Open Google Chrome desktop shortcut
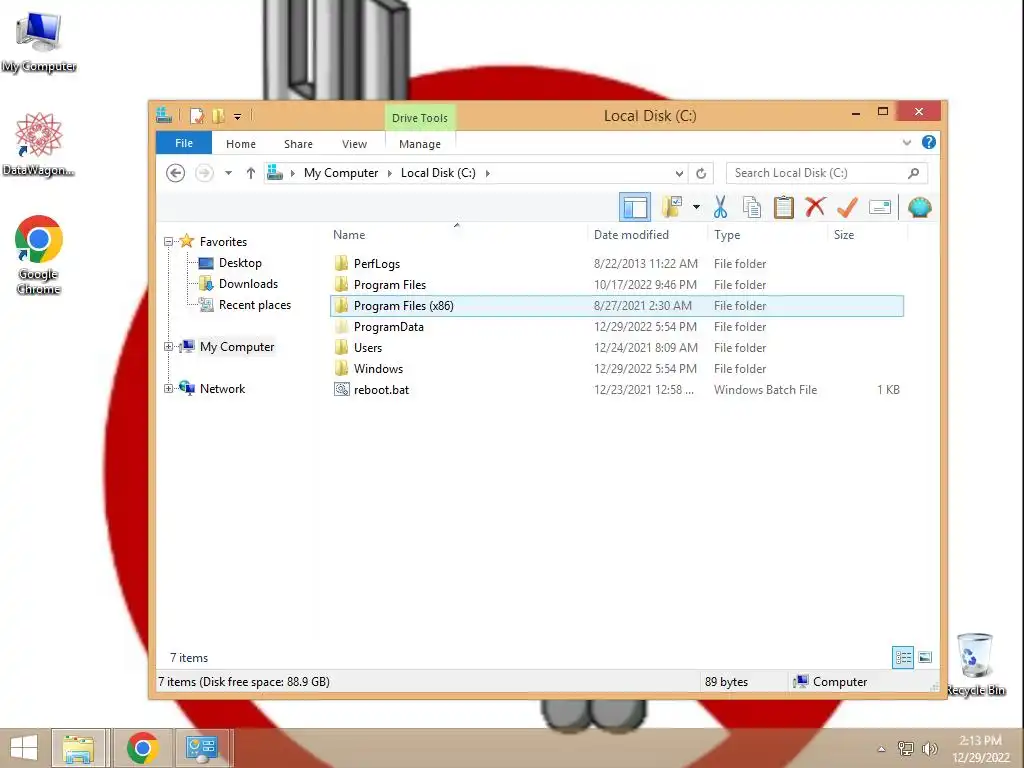The height and width of the screenshot is (768, 1024). pyautogui.click(x=39, y=255)
